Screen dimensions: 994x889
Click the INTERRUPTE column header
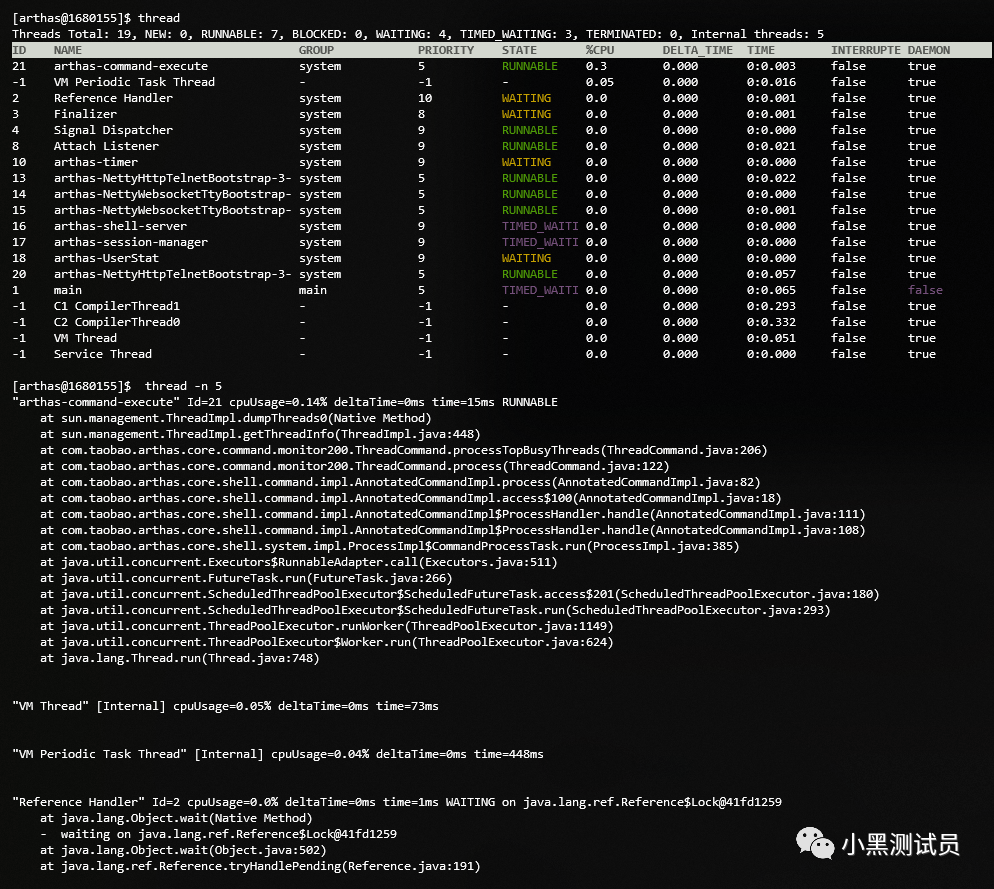865,50
